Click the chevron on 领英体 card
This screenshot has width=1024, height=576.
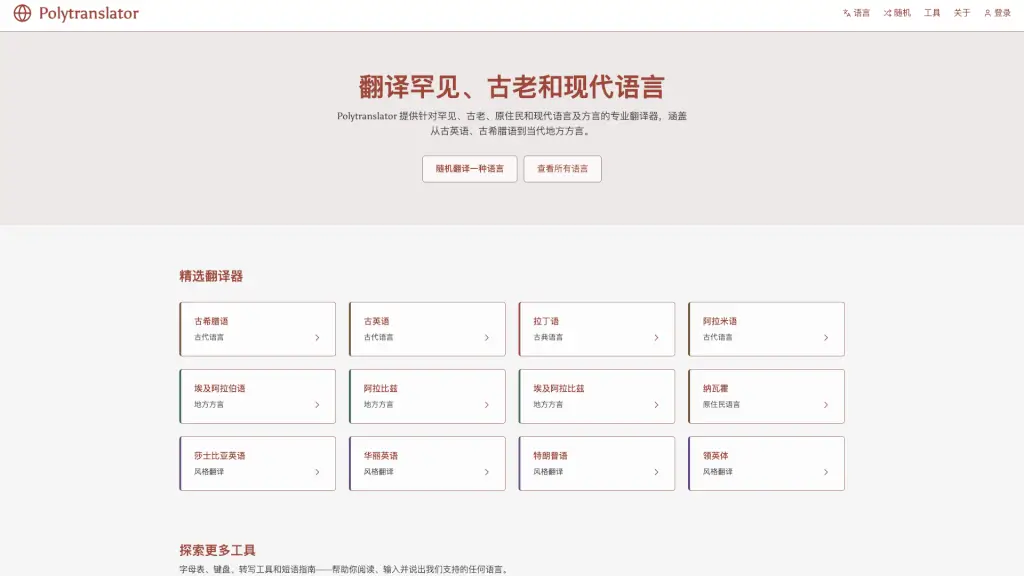click(x=826, y=472)
